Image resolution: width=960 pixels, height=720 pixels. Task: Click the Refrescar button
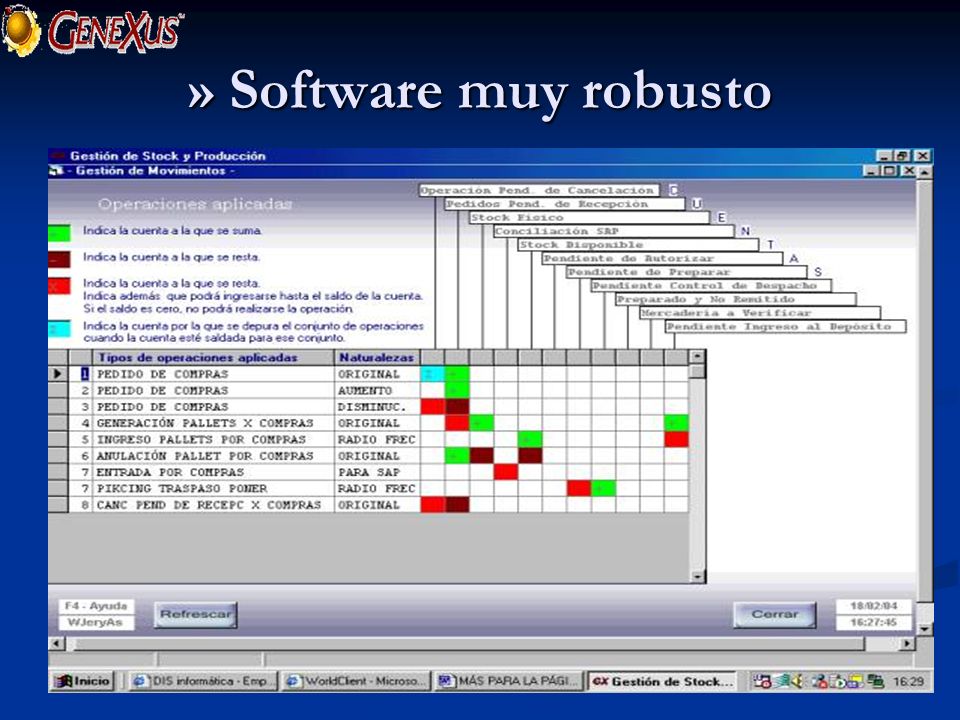tap(195, 614)
